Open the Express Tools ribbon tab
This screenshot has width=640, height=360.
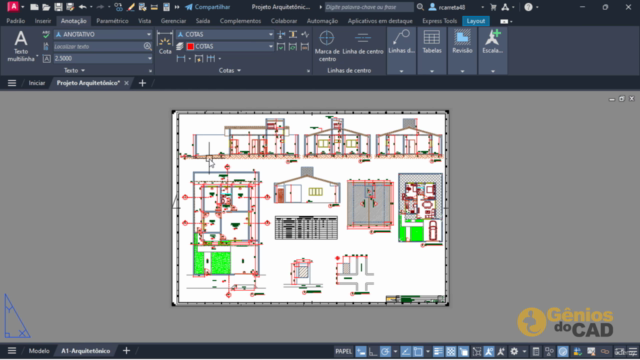[440, 21]
